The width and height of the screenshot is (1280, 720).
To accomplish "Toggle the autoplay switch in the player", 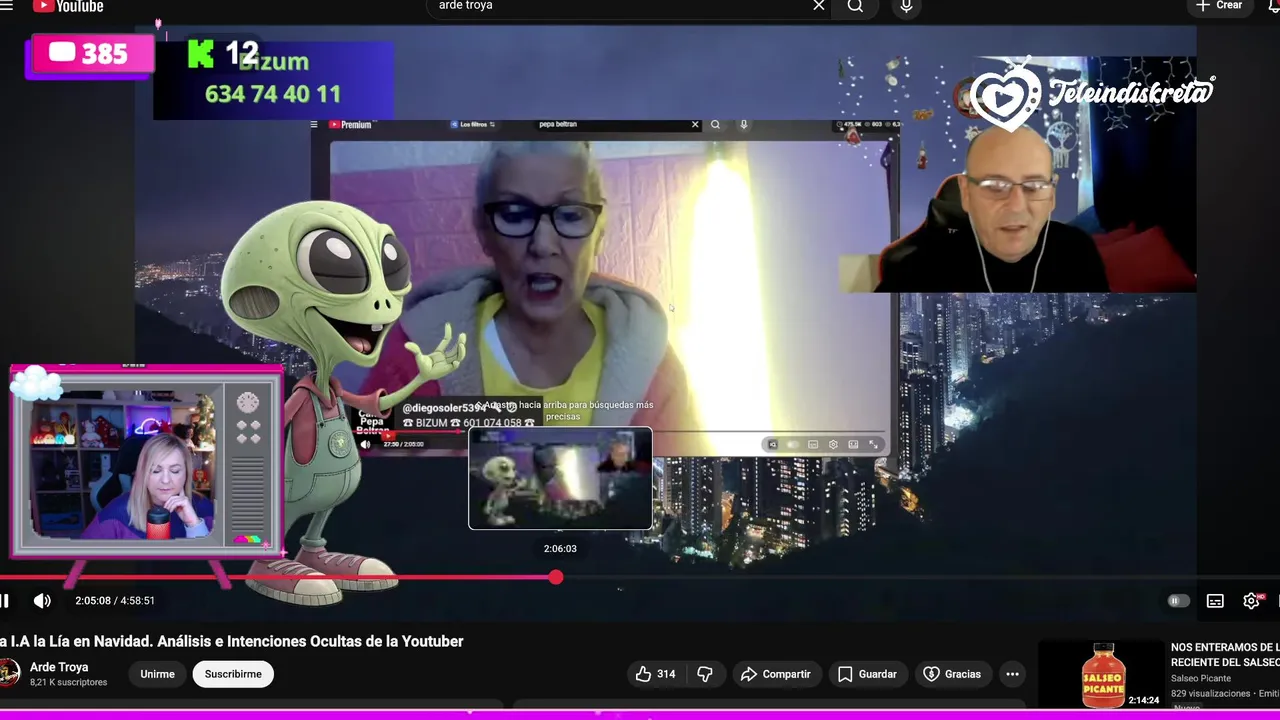I will (x=1179, y=601).
